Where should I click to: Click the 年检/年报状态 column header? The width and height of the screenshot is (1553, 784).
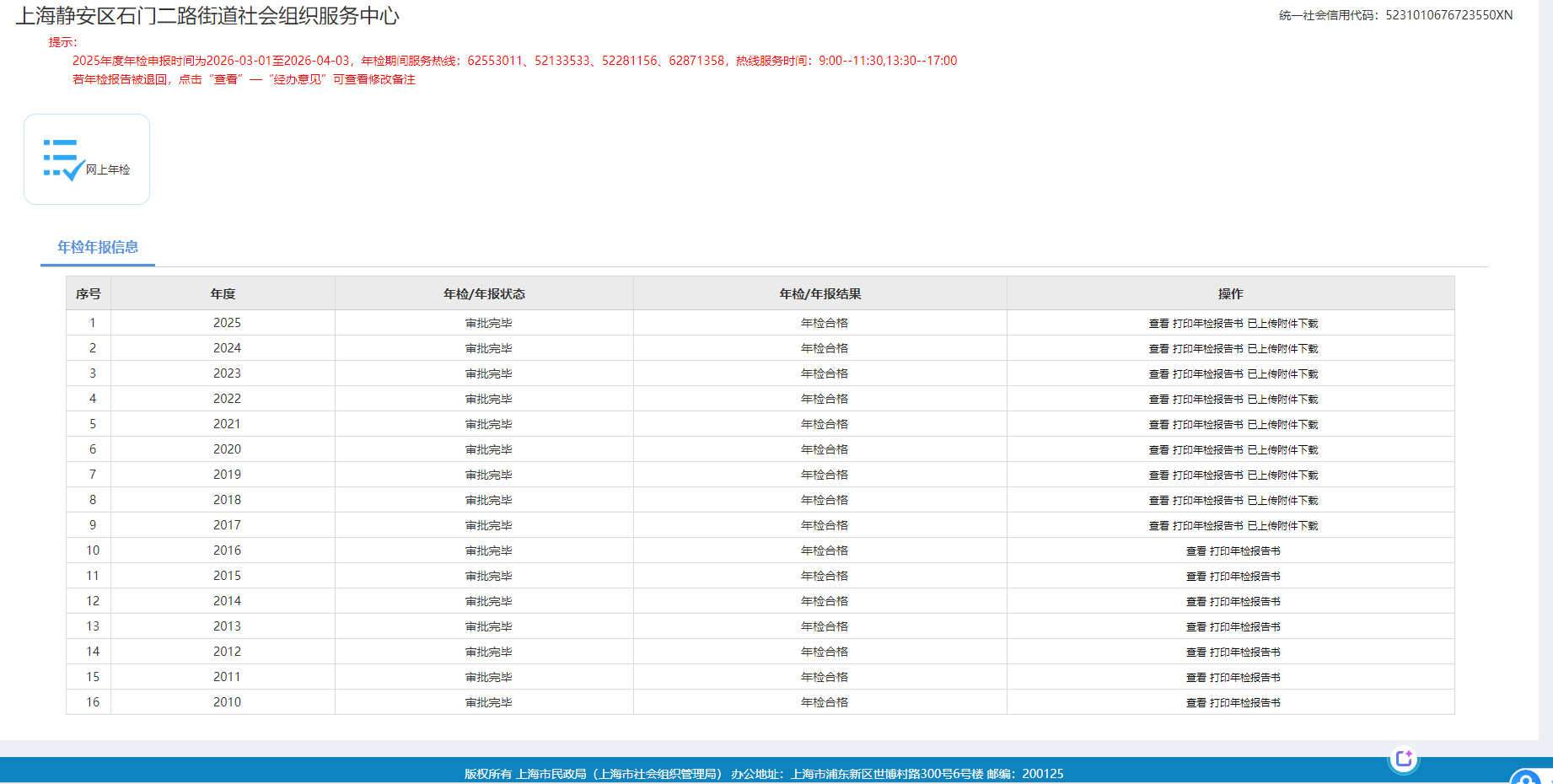point(484,293)
